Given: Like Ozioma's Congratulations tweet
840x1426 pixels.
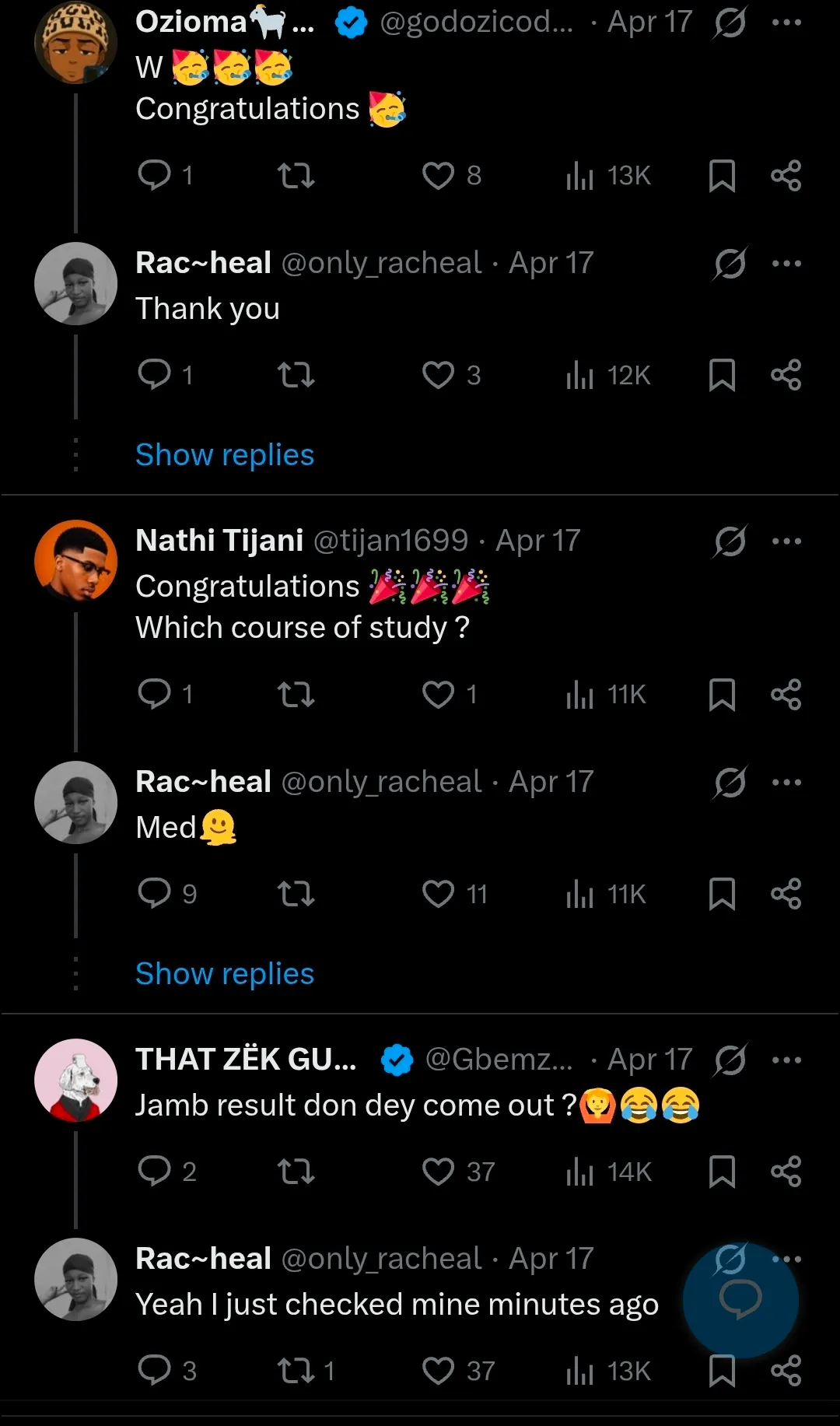Looking at the screenshot, I should coord(438,176).
